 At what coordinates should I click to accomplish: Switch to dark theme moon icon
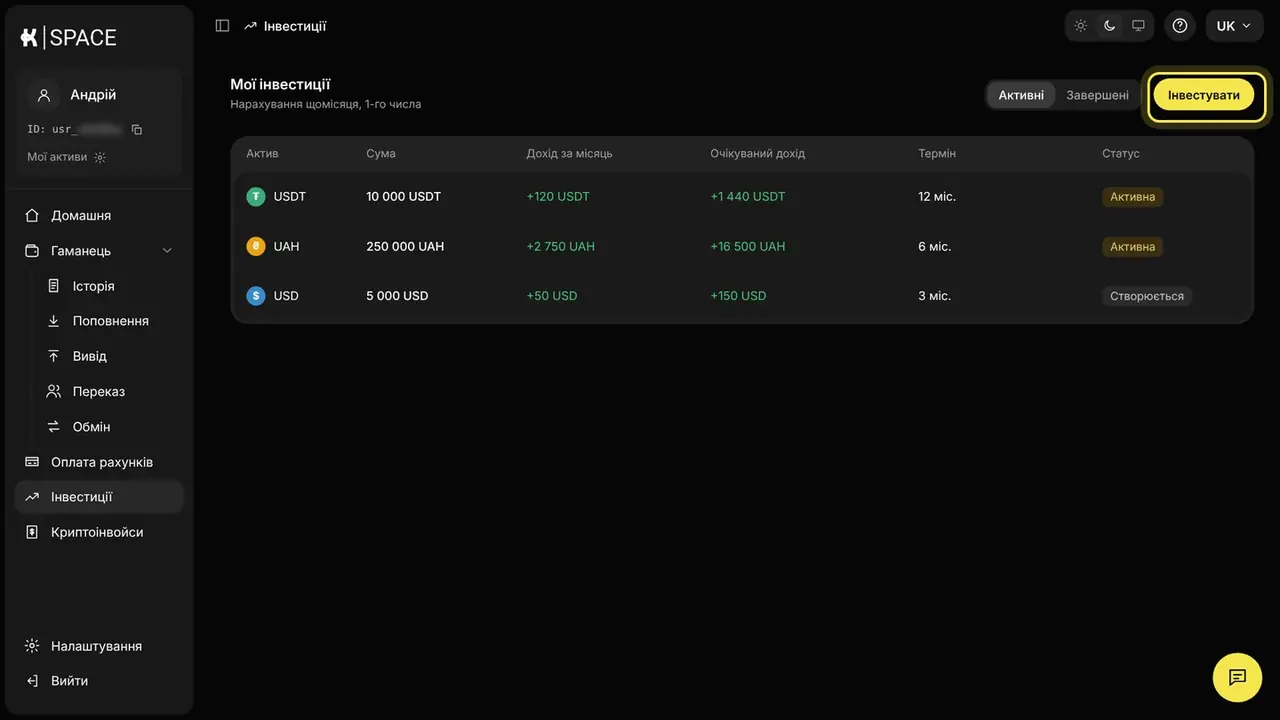(1109, 26)
